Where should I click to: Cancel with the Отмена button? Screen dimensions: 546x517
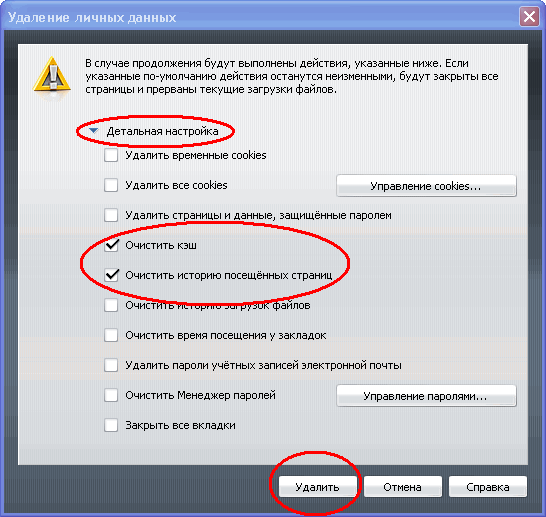tap(403, 487)
